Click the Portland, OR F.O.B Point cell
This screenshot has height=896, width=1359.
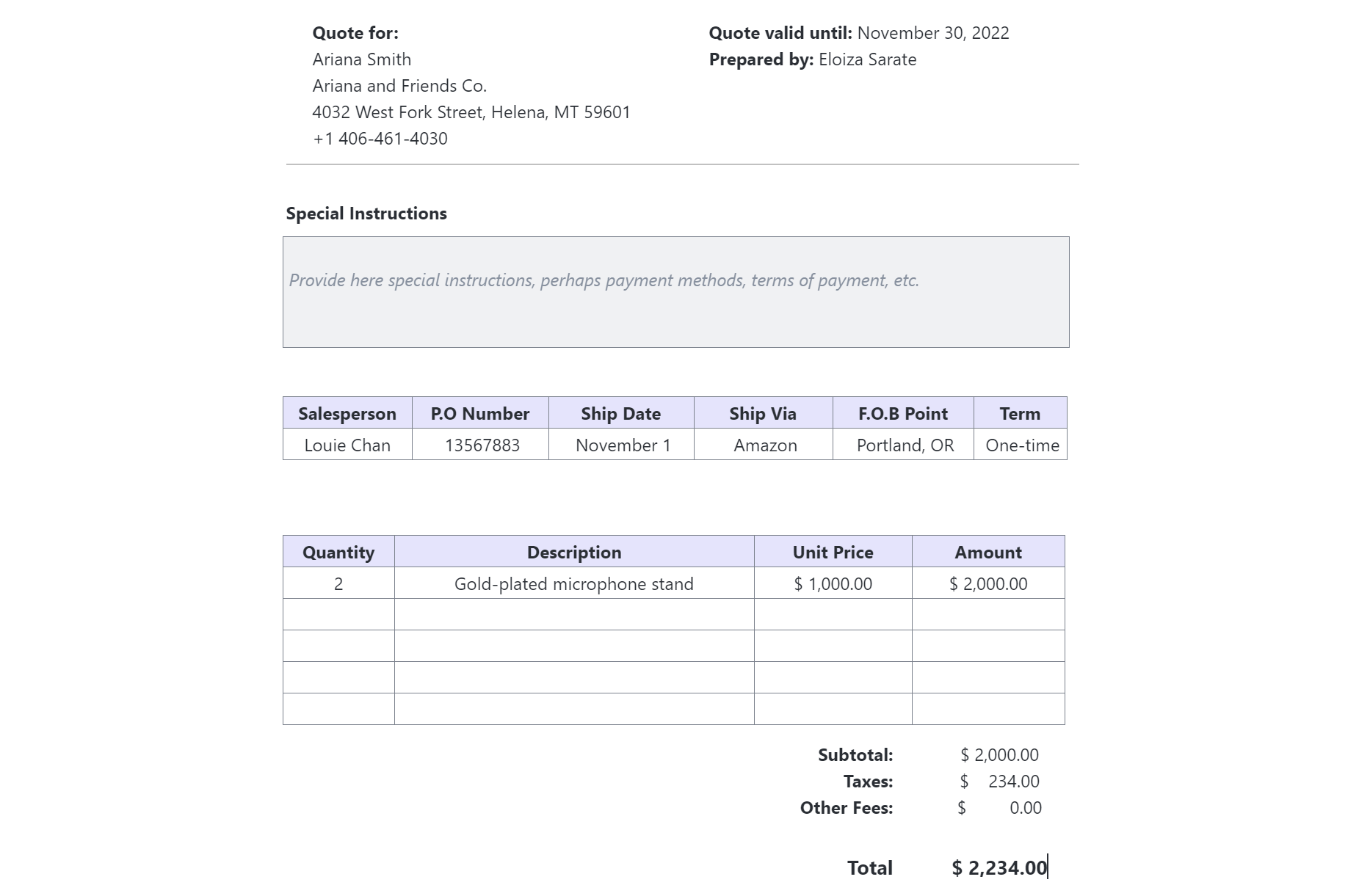(905, 445)
